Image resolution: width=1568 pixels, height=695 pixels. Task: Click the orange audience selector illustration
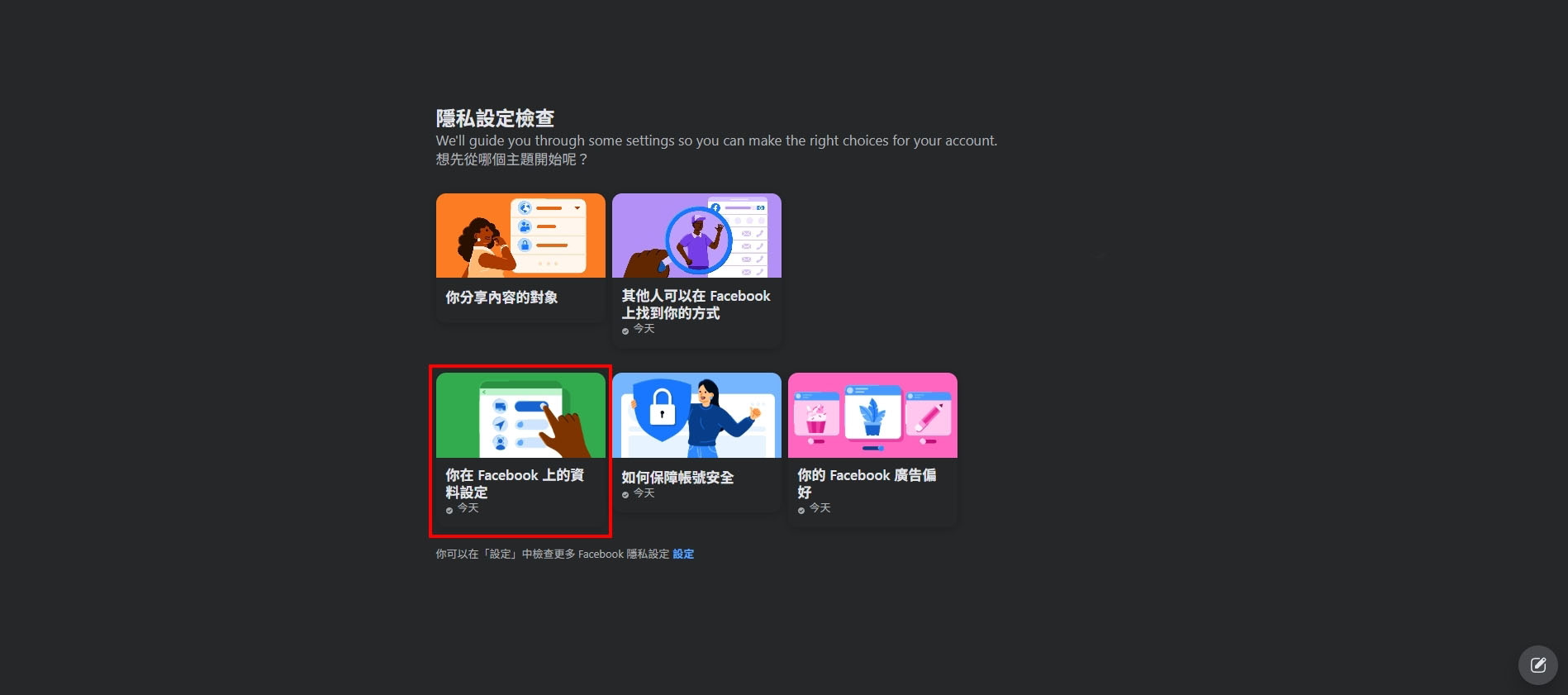(520, 236)
